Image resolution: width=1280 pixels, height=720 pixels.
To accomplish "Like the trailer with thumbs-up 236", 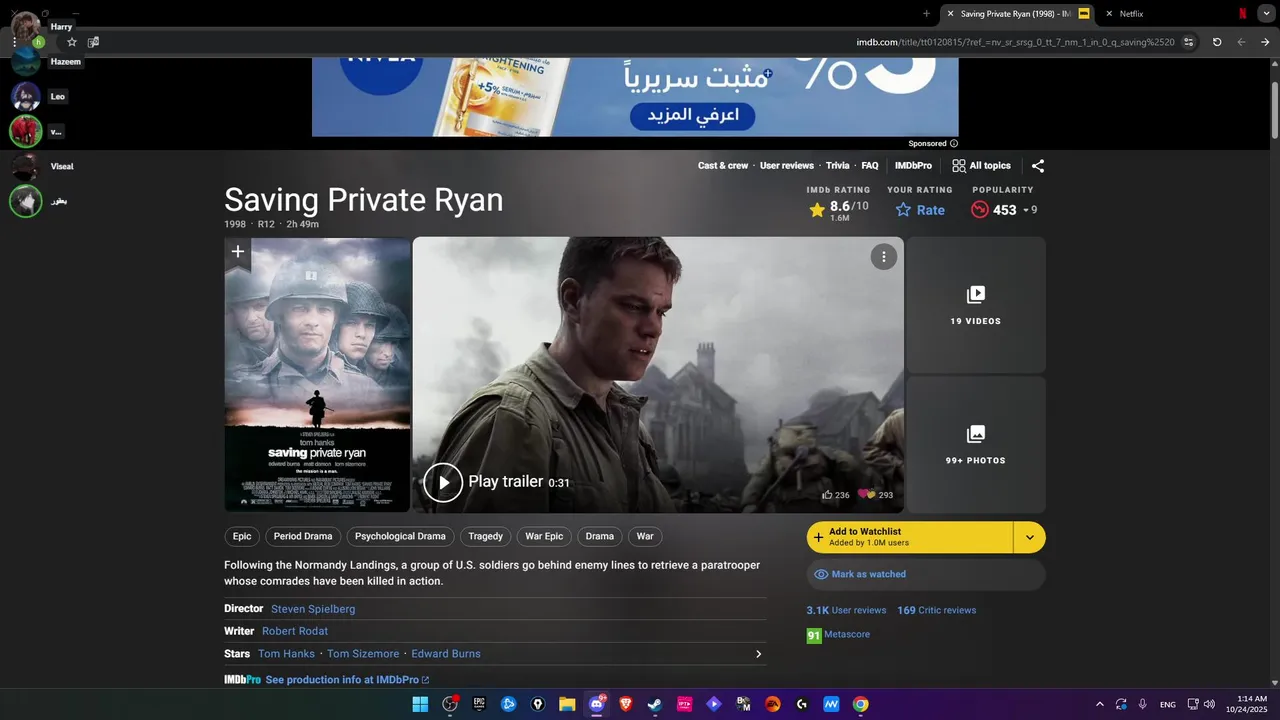I will click(x=835, y=495).
